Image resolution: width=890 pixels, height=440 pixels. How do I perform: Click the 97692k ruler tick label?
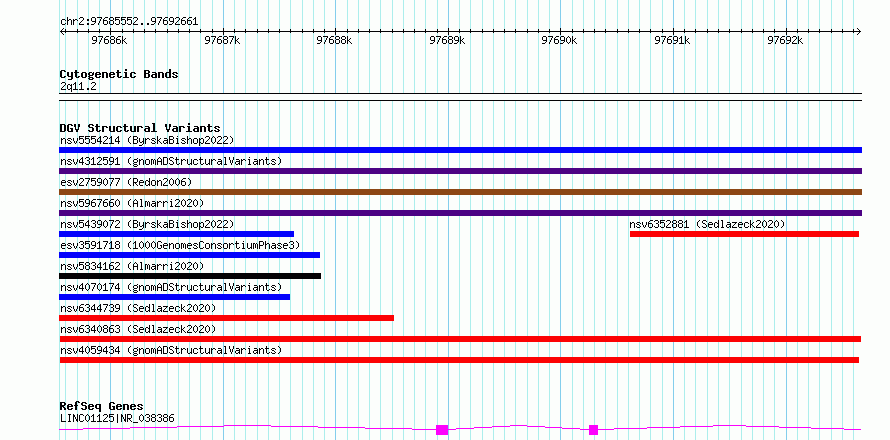pos(786,40)
